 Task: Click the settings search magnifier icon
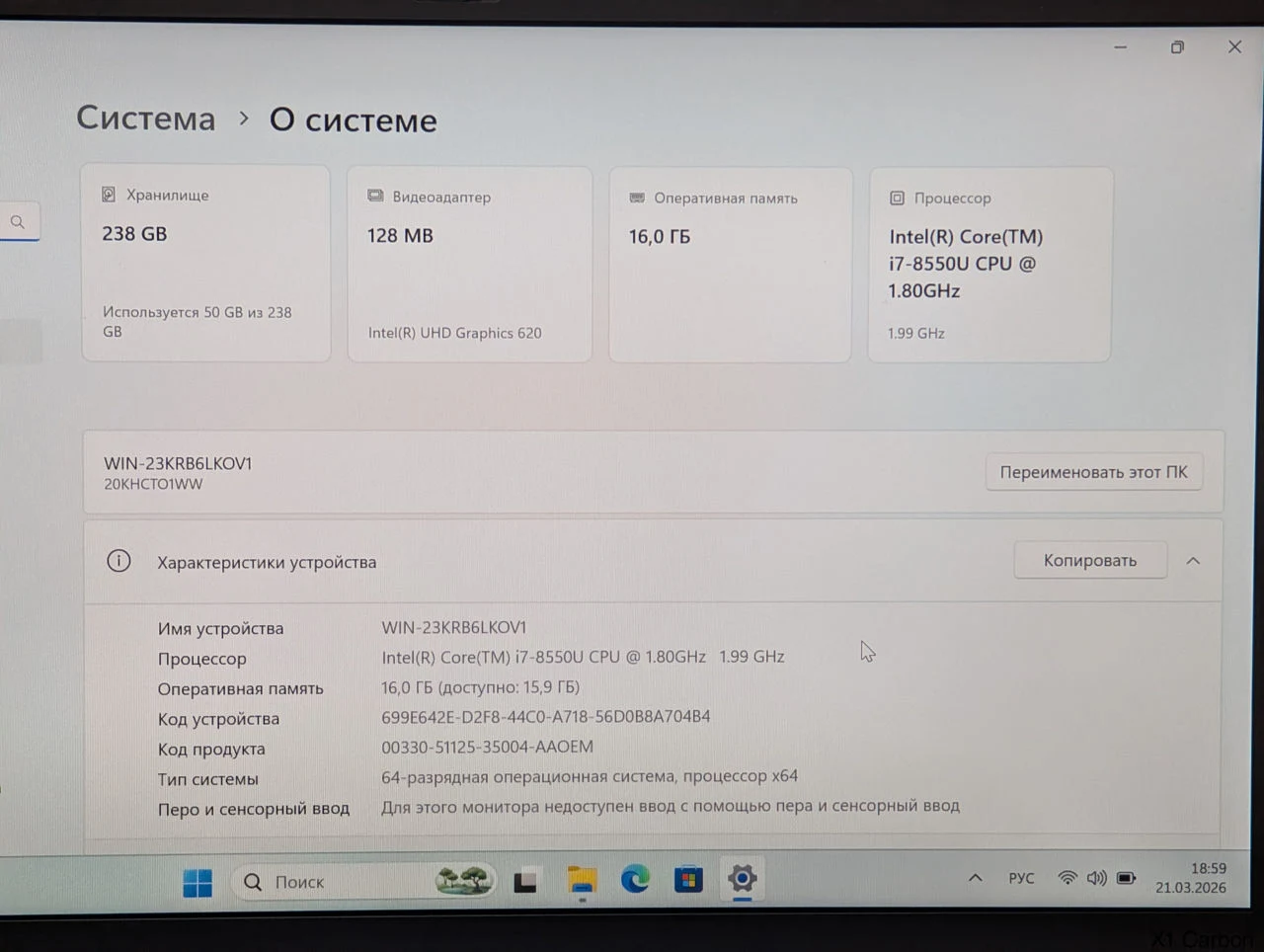pos(18,222)
